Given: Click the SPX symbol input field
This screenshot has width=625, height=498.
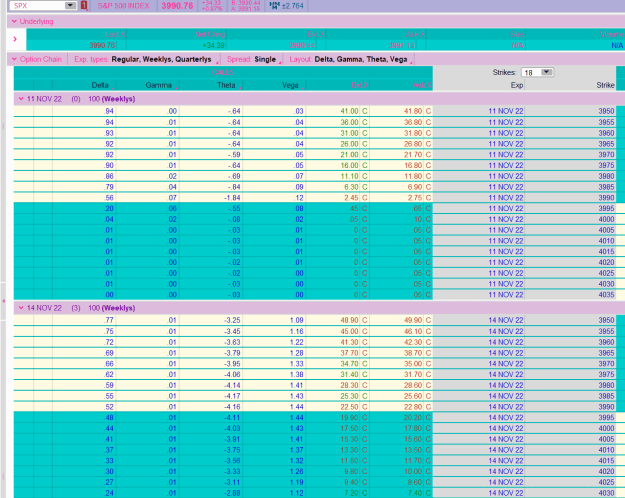Looking at the screenshot, I should tap(37, 6).
